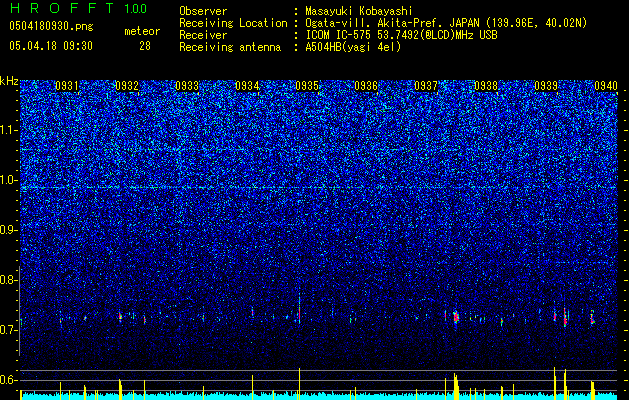
Task: Click the Receiver label
Action: tap(203, 35)
